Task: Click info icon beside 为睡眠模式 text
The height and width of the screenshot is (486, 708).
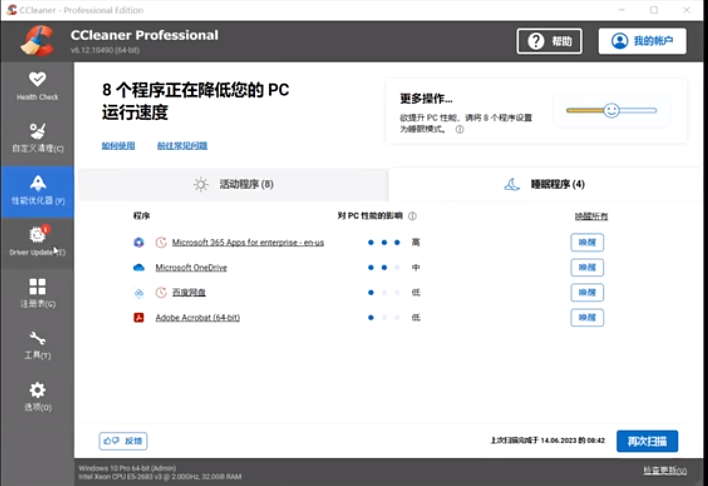Action: (x=459, y=129)
